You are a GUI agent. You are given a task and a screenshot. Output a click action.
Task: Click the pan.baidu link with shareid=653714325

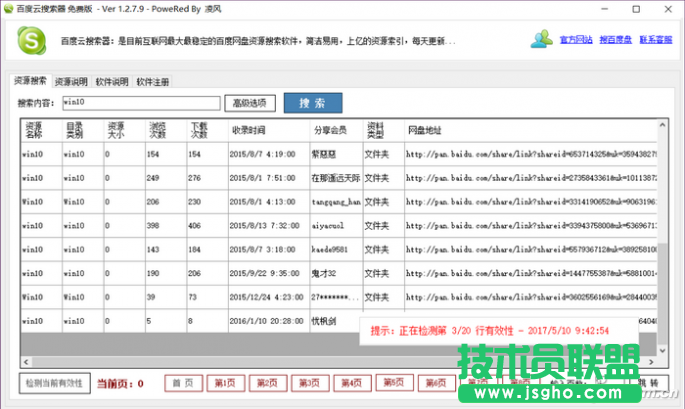[531, 154]
